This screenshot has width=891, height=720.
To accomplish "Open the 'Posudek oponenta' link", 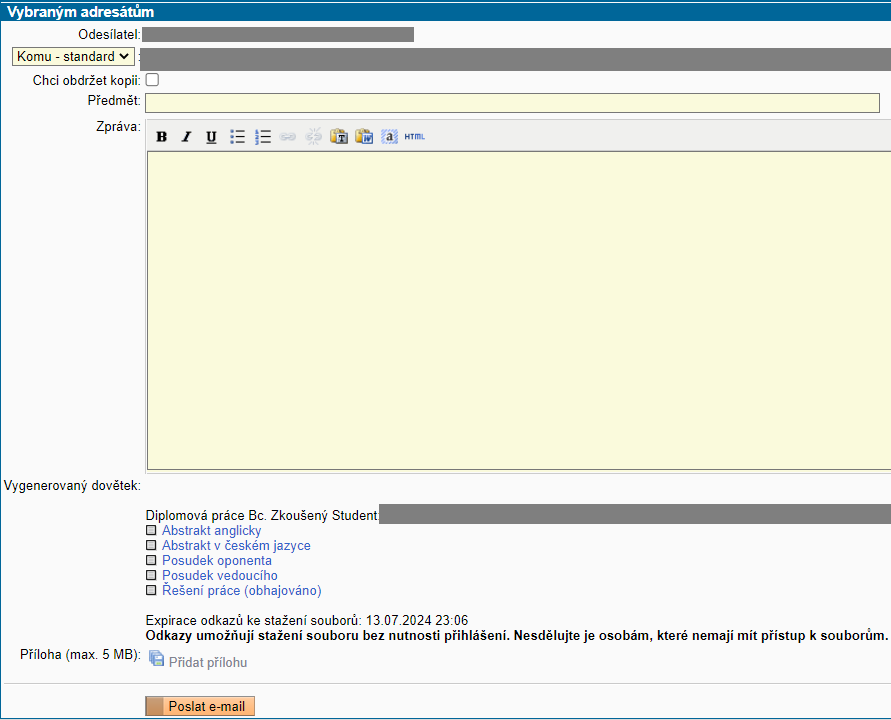I will coord(216,561).
